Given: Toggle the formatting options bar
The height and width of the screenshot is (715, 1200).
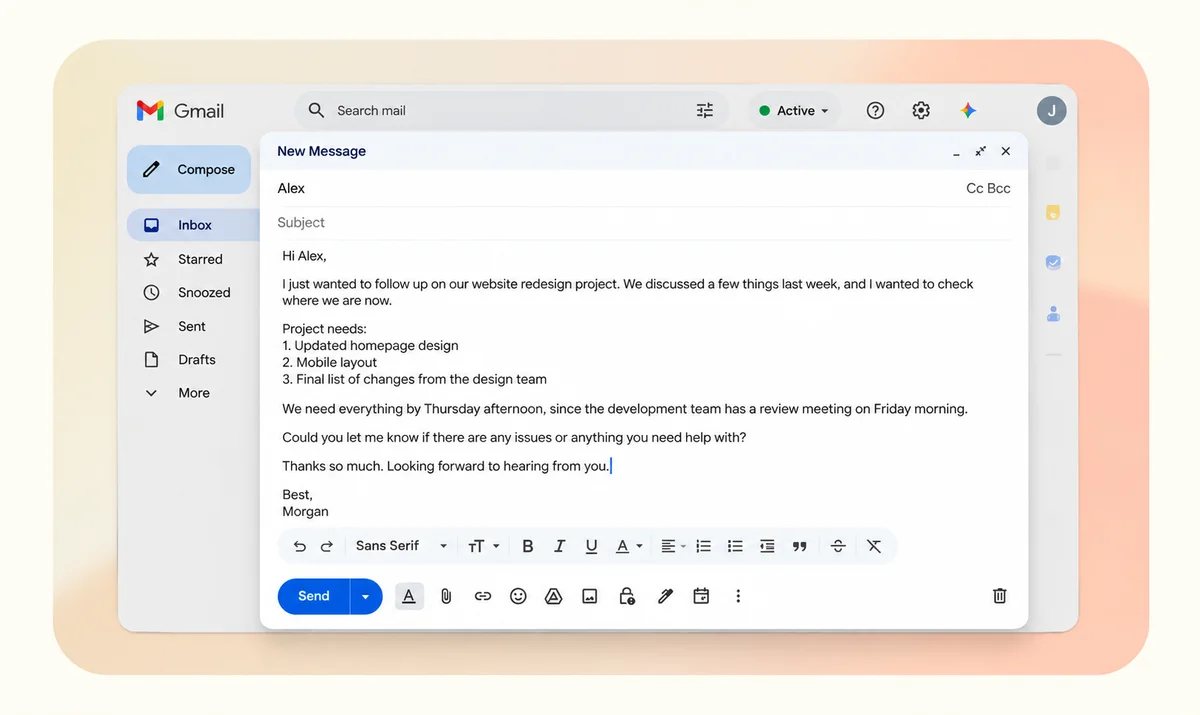Looking at the screenshot, I should pyautogui.click(x=409, y=596).
